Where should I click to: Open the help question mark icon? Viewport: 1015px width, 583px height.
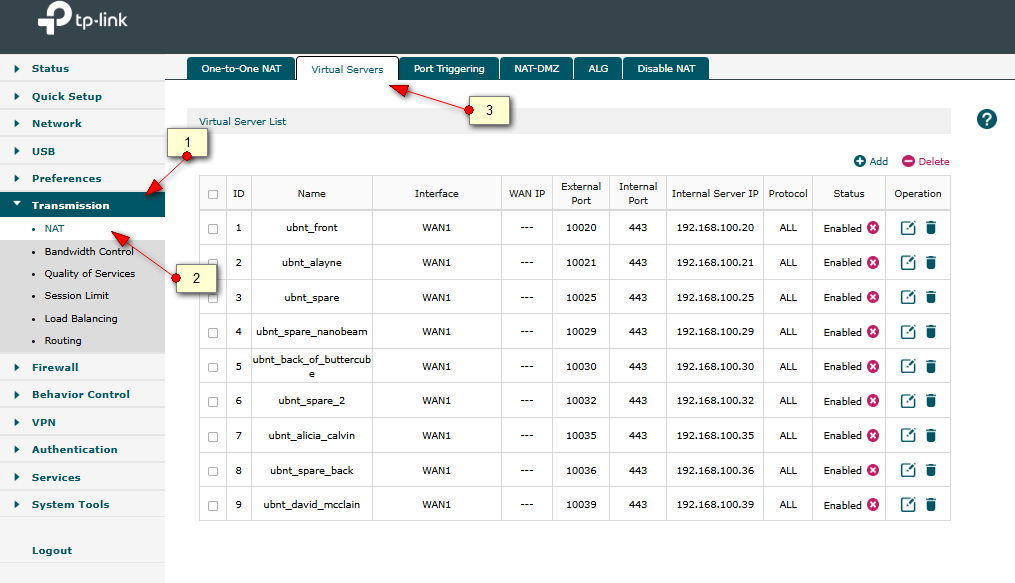click(x=987, y=120)
